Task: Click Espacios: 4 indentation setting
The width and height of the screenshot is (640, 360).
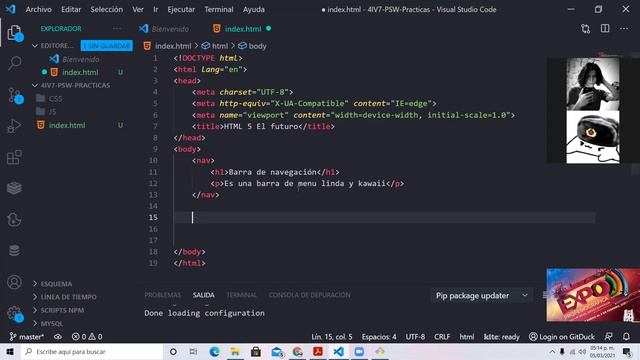Action: point(379,337)
